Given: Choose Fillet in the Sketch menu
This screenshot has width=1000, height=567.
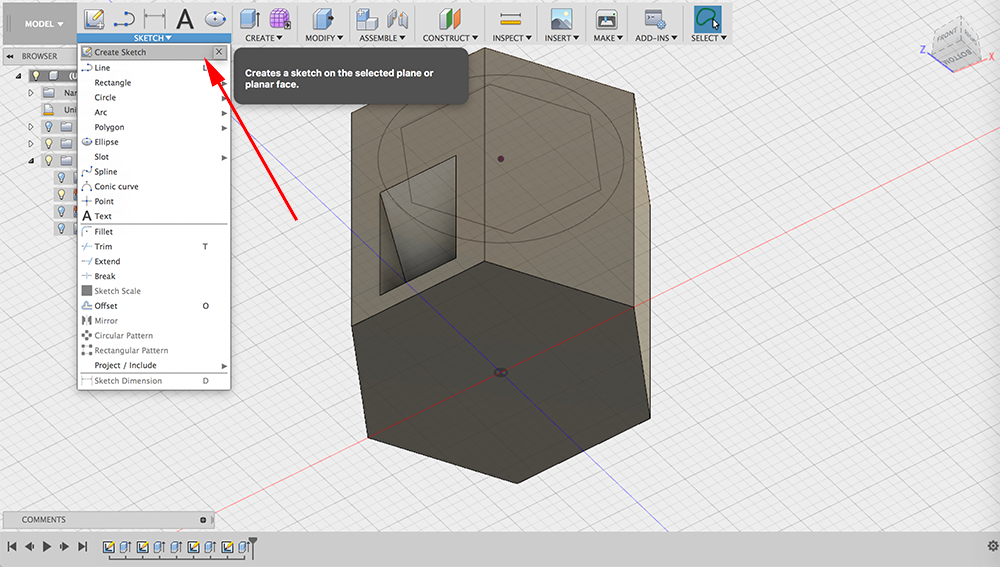Looking at the screenshot, I should 154,232.
